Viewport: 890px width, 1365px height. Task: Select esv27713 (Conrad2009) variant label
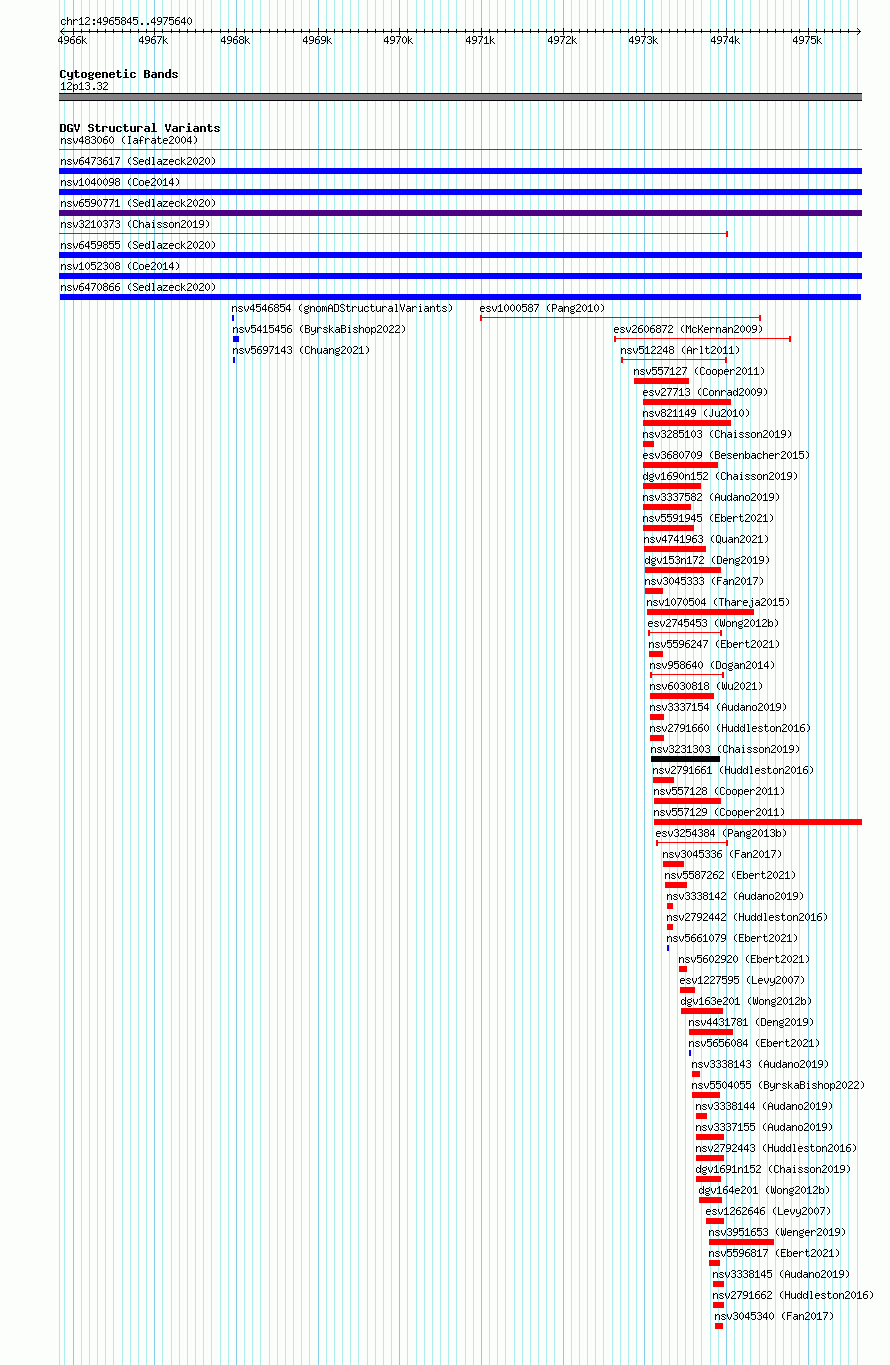click(x=705, y=392)
